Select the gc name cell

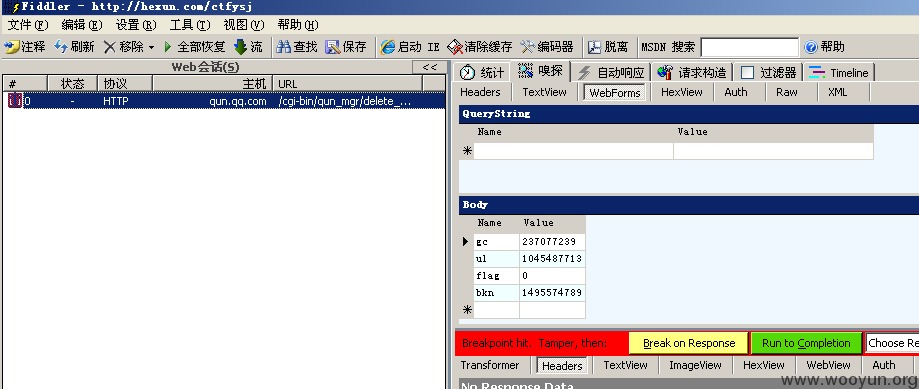(496, 241)
